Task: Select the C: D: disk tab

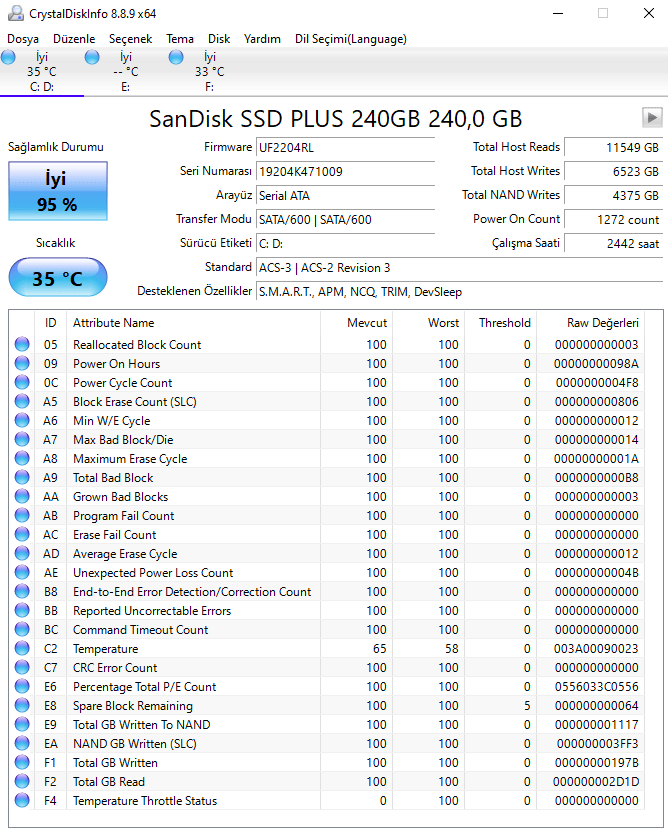Action: (x=42, y=72)
